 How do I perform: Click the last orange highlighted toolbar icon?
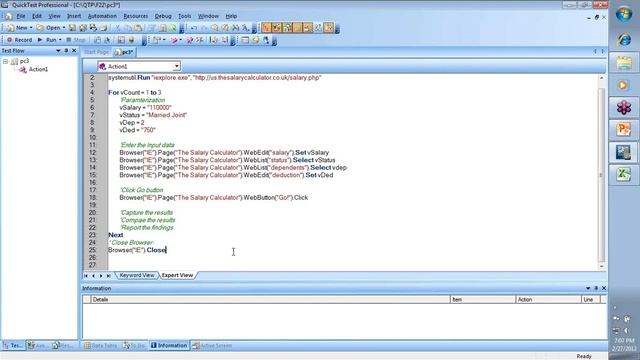tap(328, 27)
